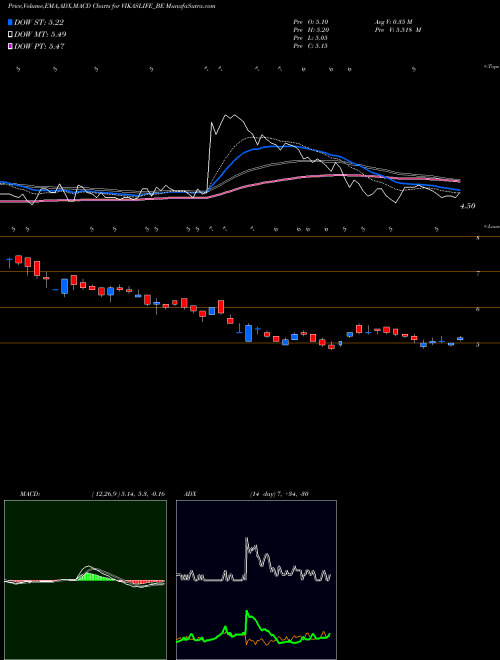This screenshot has height=660, width=500.
Task: Click the white DOW MT legend swatch
Action: (11, 35)
